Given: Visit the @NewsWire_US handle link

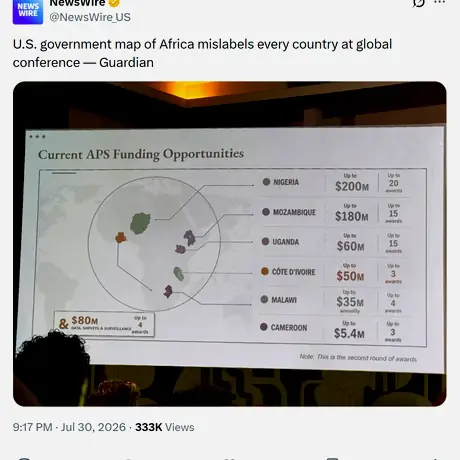Looking at the screenshot, I should 90,17.
